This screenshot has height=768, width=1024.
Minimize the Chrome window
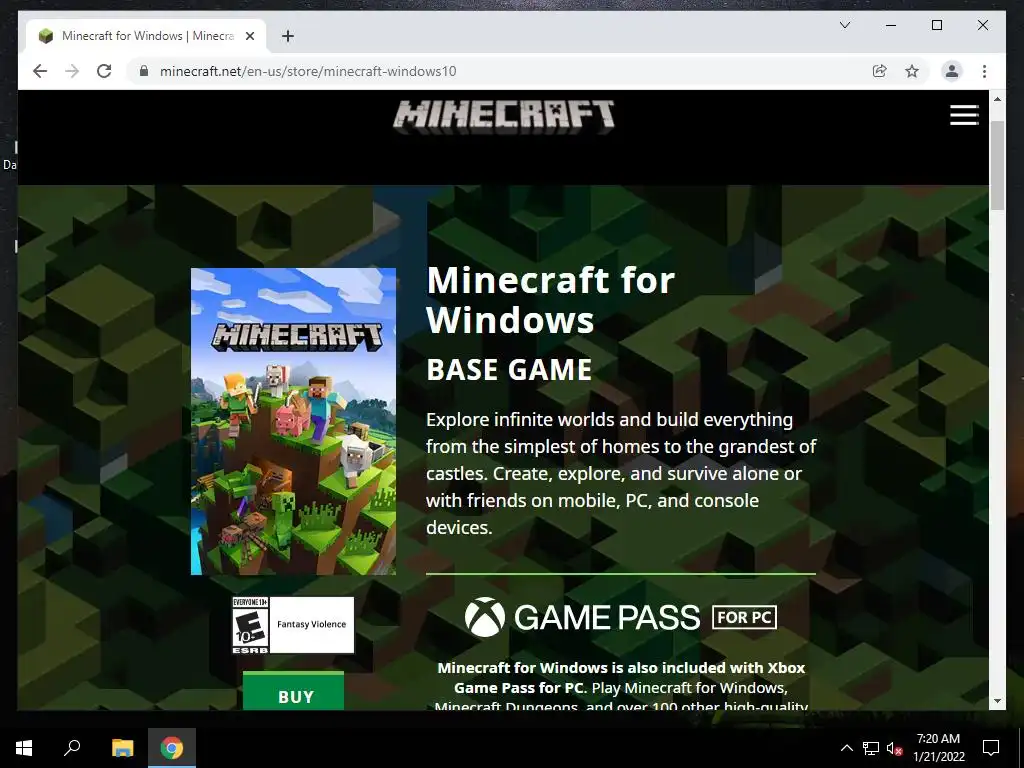[891, 25]
